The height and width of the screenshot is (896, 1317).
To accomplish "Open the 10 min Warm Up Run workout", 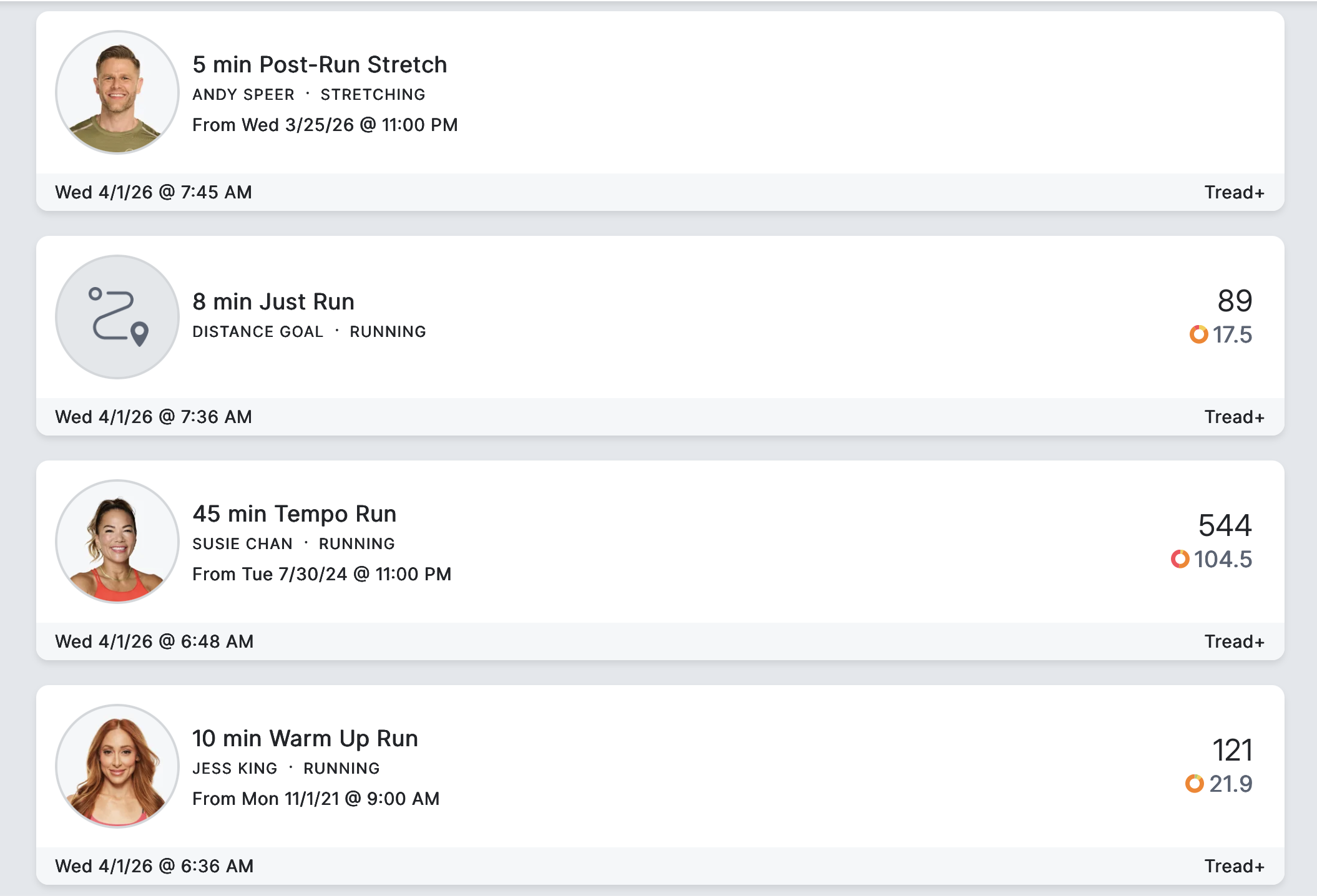I will [x=305, y=739].
